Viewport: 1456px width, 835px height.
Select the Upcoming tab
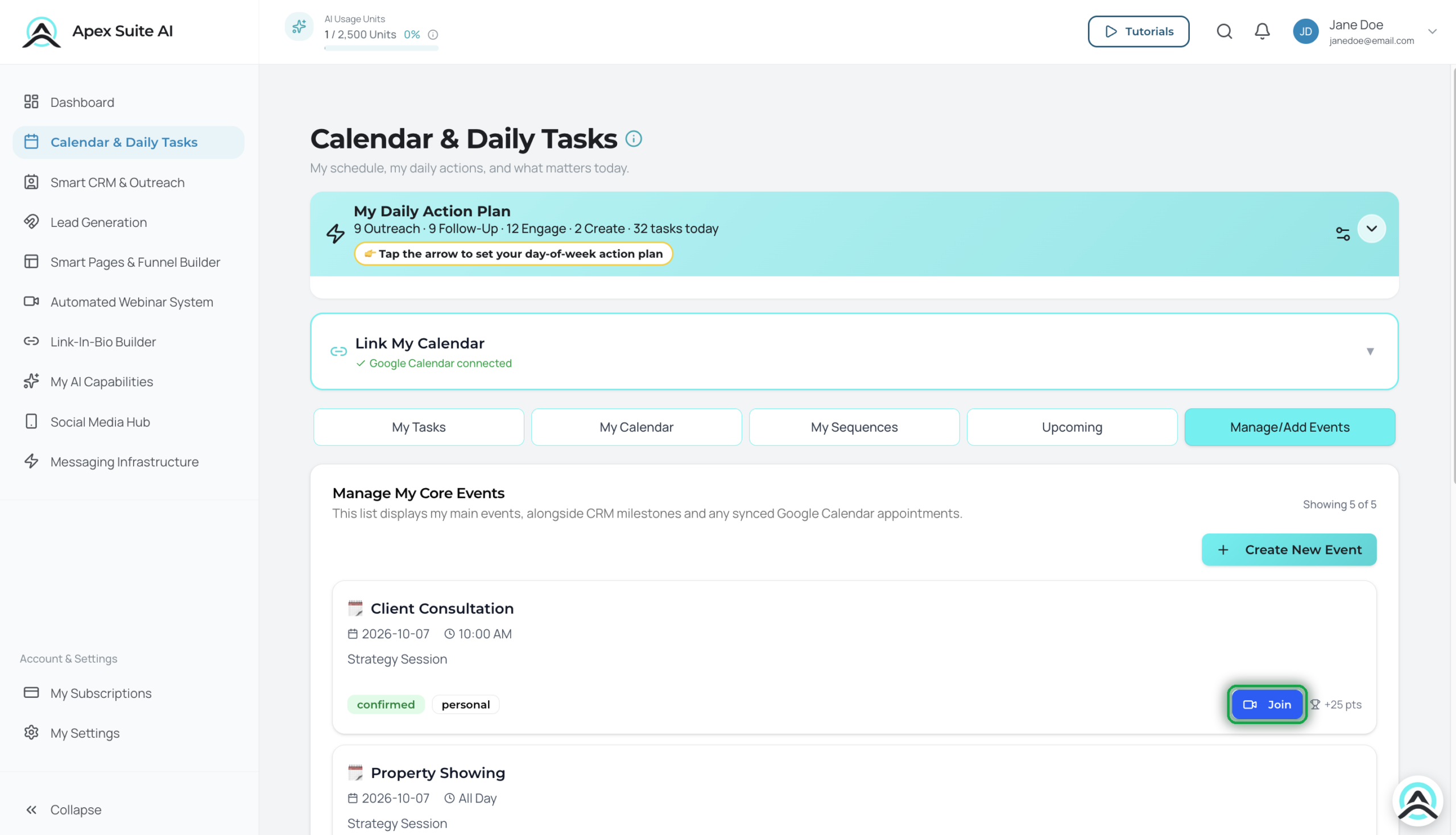tap(1071, 427)
